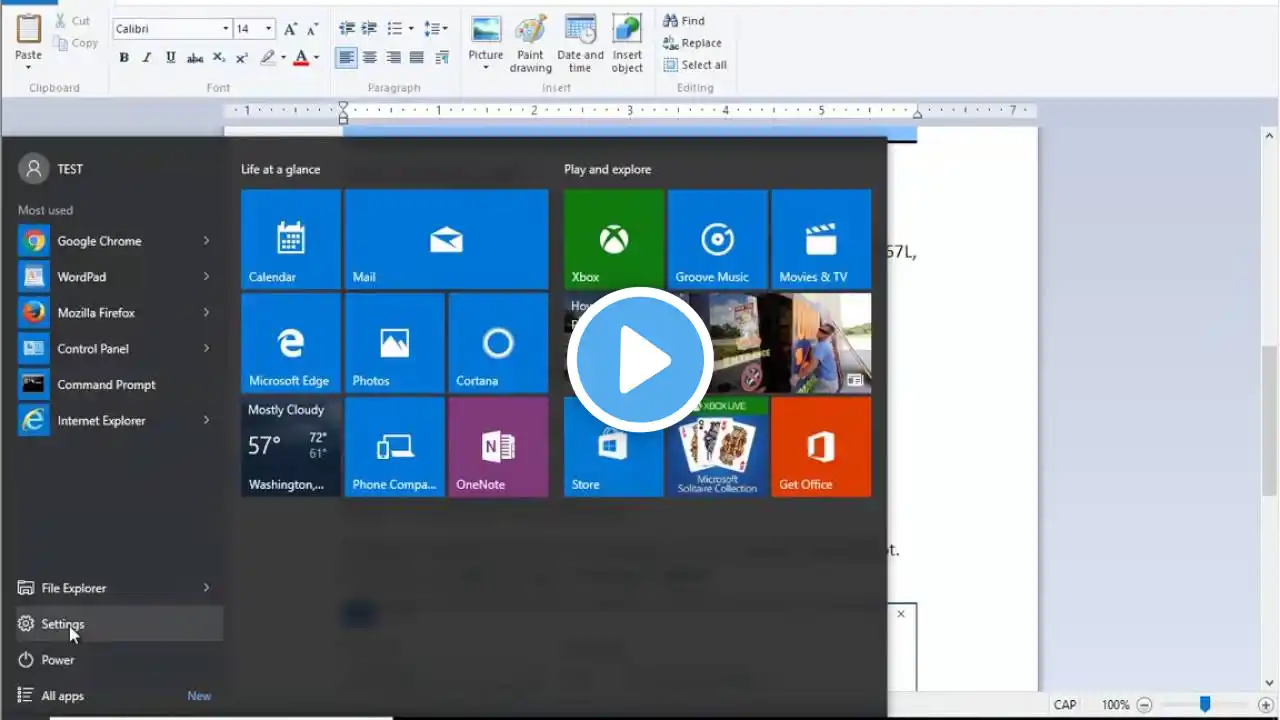
Task: Toggle italic formatting
Action: pyautogui.click(x=147, y=58)
